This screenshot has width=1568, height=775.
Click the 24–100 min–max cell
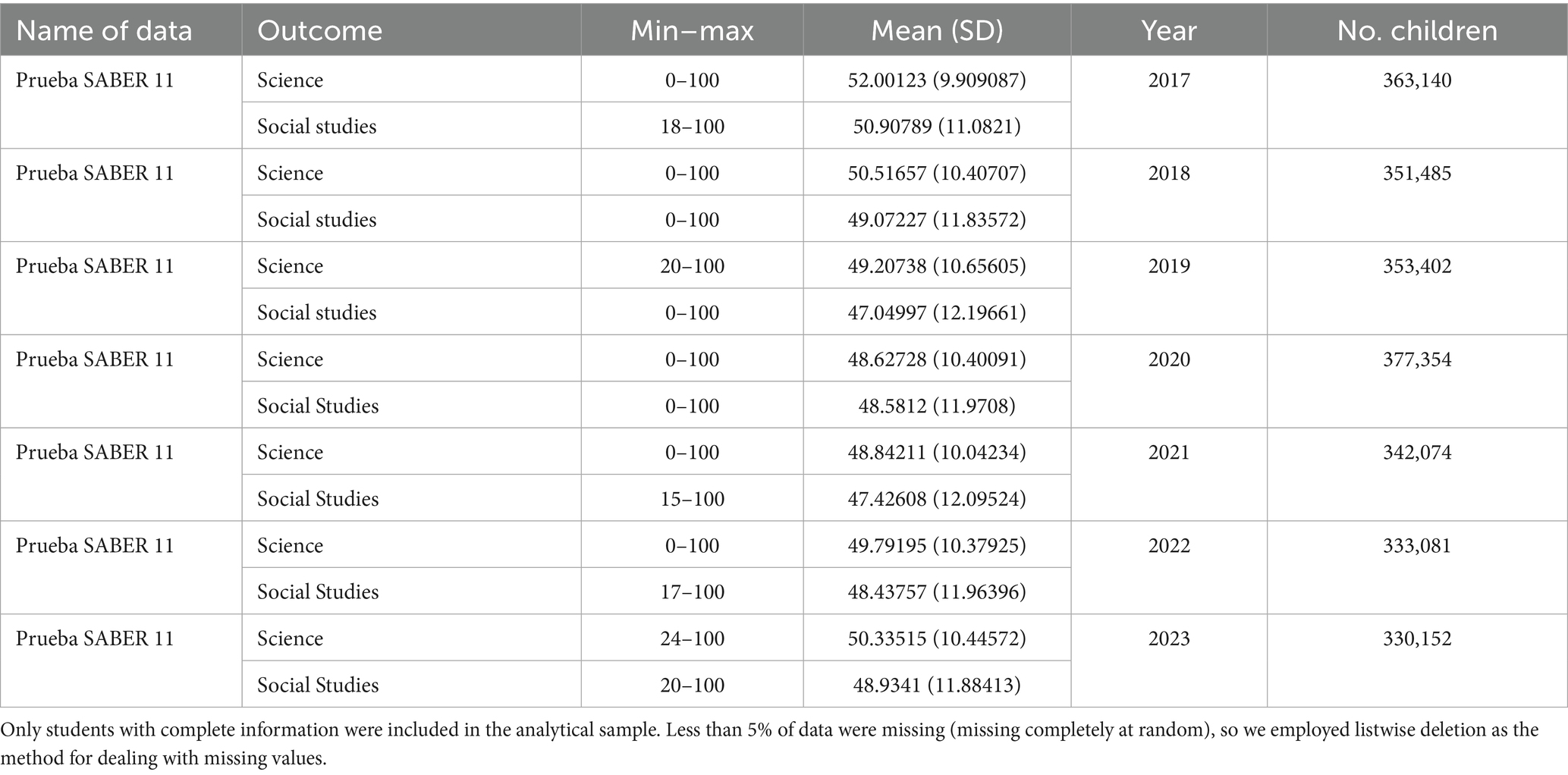[692, 639]
